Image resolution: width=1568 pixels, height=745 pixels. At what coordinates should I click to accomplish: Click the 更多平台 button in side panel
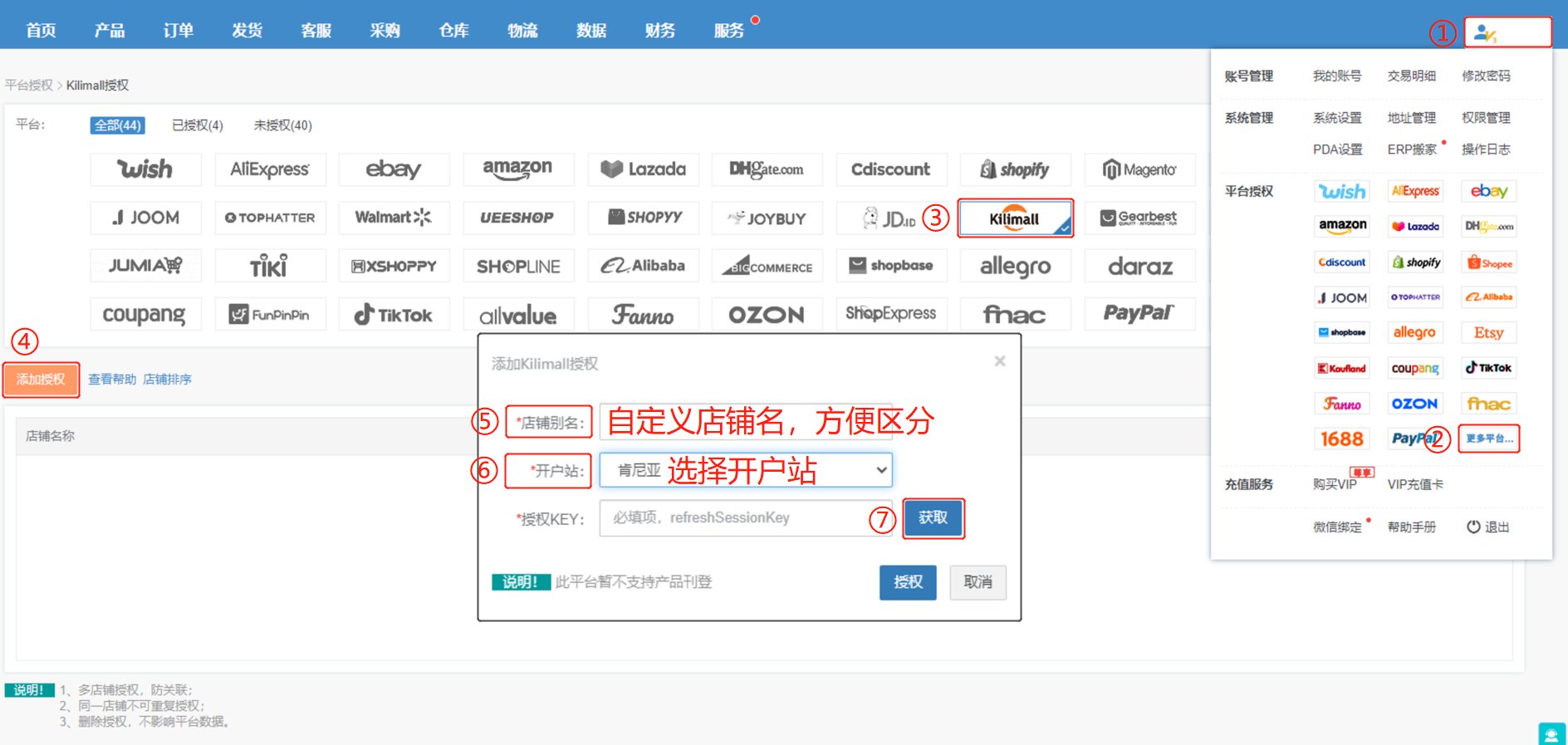click(x=1489, y=439)
